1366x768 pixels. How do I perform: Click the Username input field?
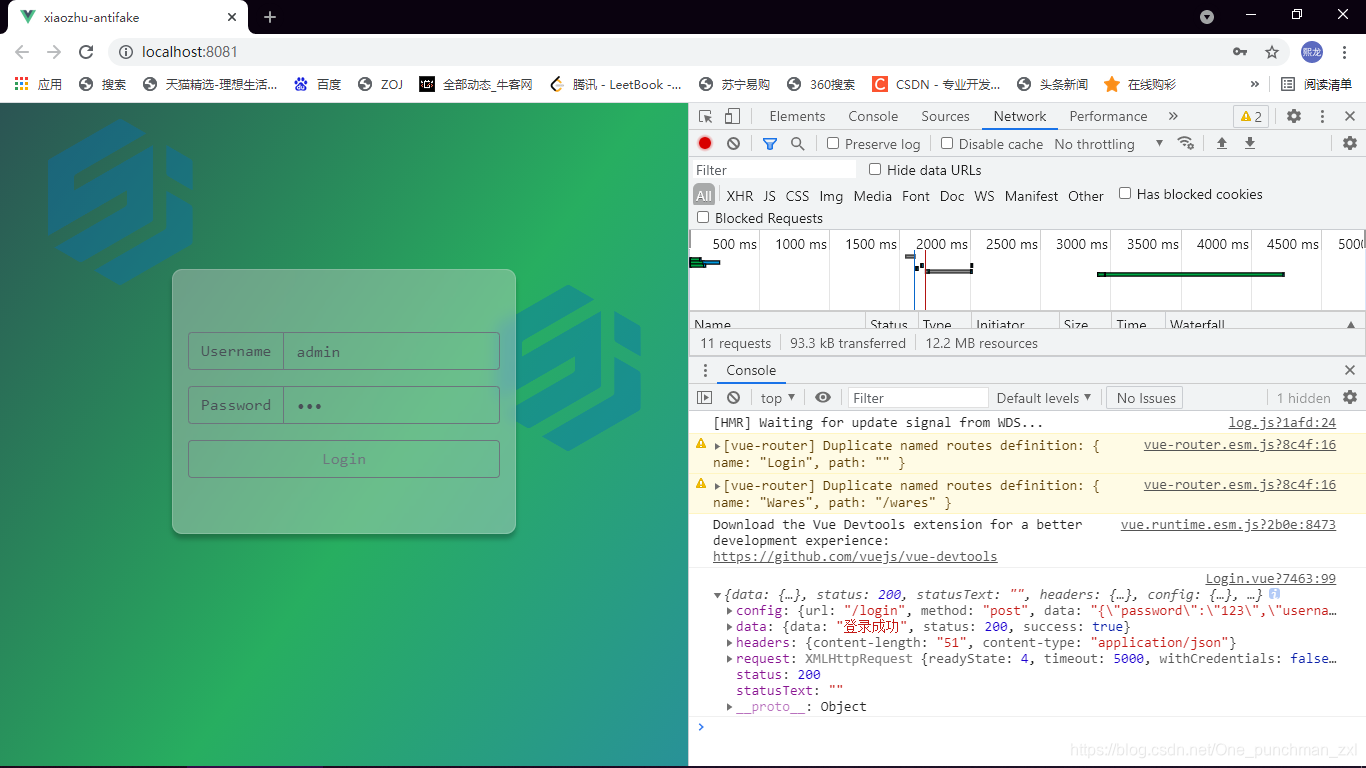coord(392,351)
